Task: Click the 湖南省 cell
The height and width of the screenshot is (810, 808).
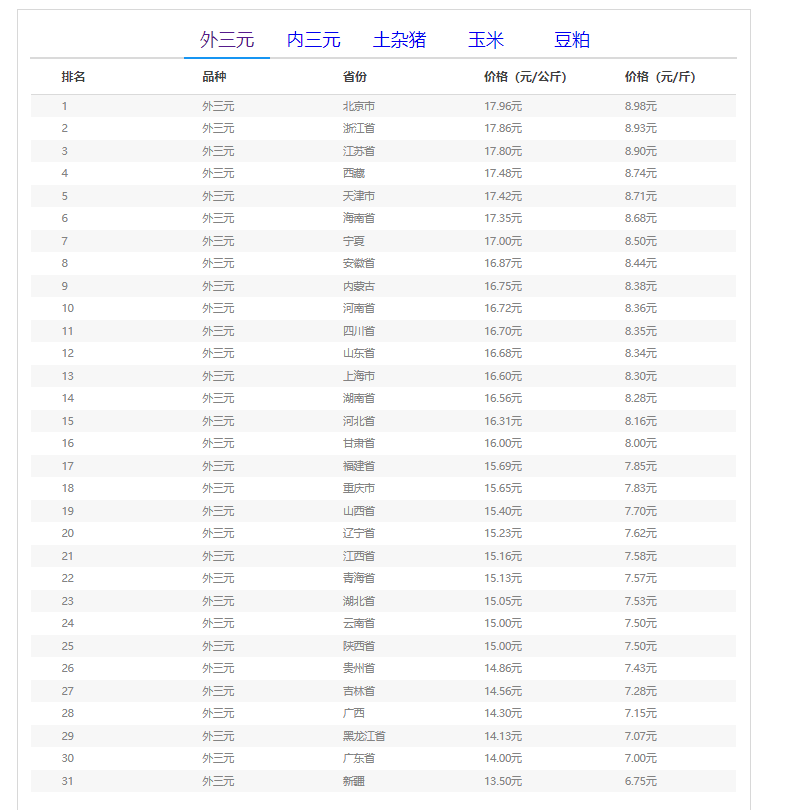Action: (359, 398)
